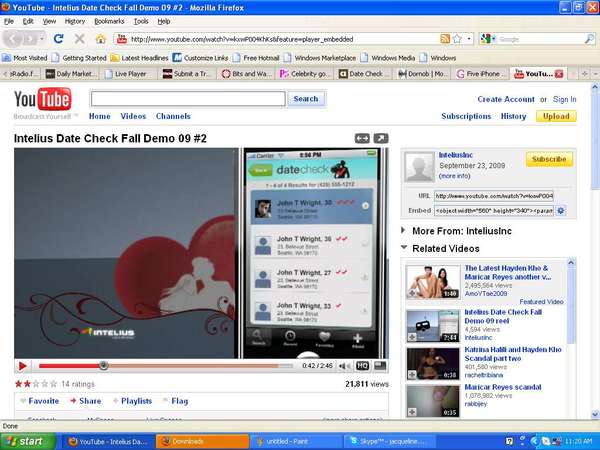The height and width of the screenshot is (450, 600).
Task: Add Katrina Halili video to queue plus icon
Action: [x=412, y=375]
